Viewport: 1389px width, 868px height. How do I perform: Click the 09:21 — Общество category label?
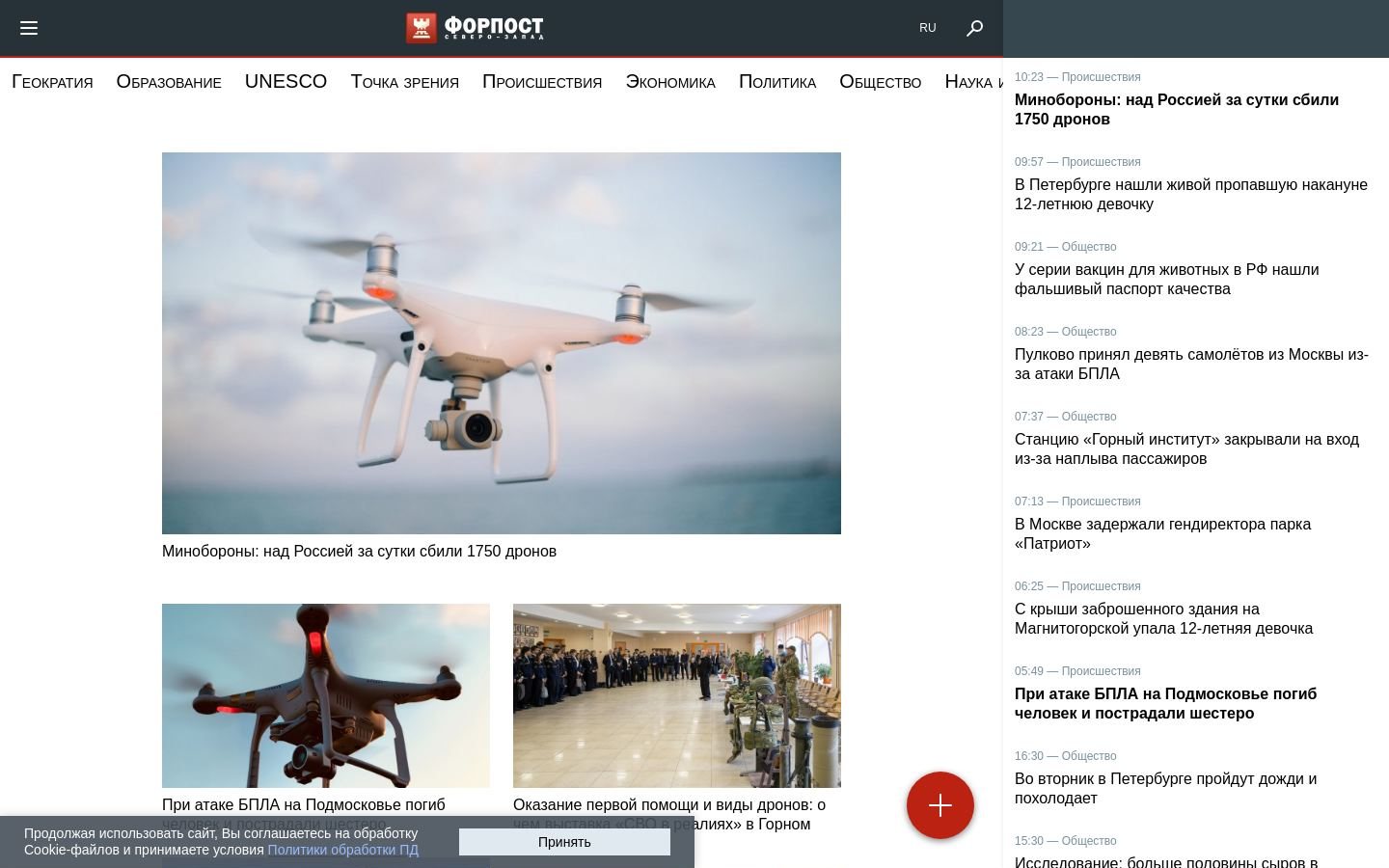pyautogui.click(x=1065, y=247)
